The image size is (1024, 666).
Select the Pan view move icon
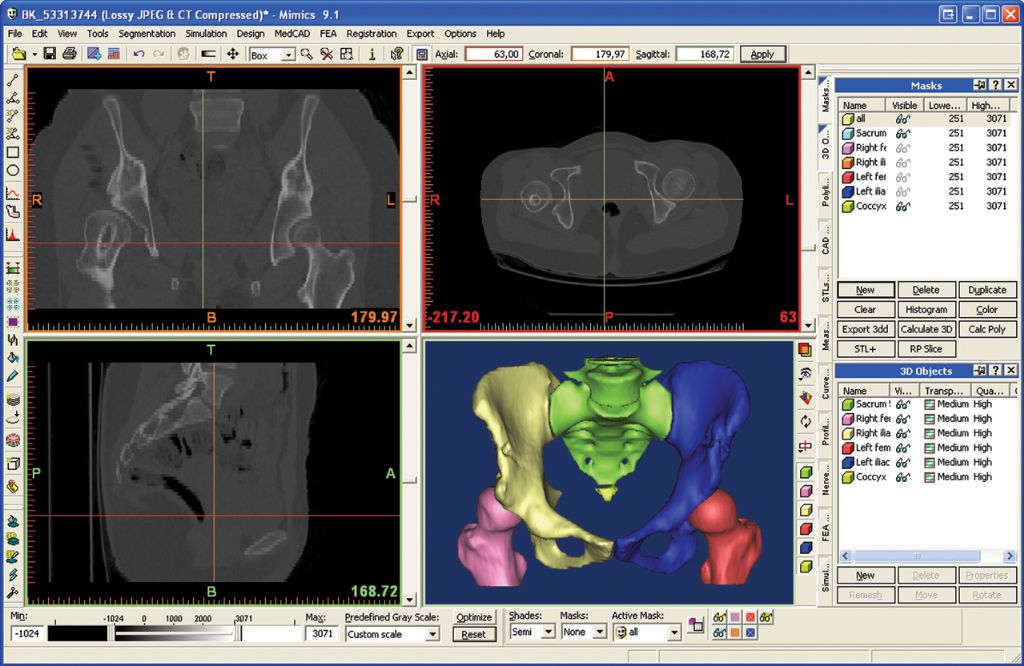[233, 54]
